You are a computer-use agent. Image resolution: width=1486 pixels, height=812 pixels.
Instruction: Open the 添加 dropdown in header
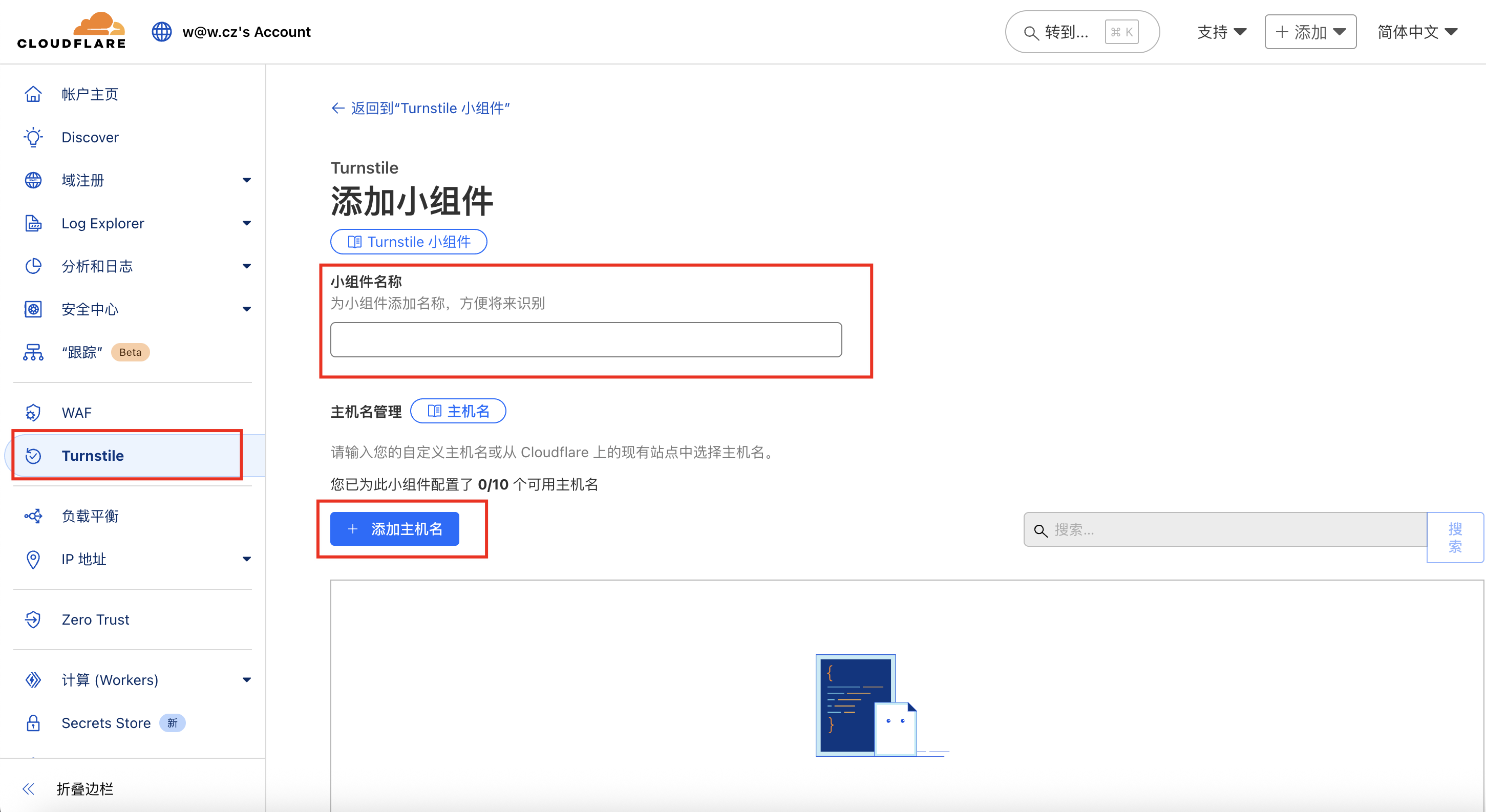point(1309,32)
